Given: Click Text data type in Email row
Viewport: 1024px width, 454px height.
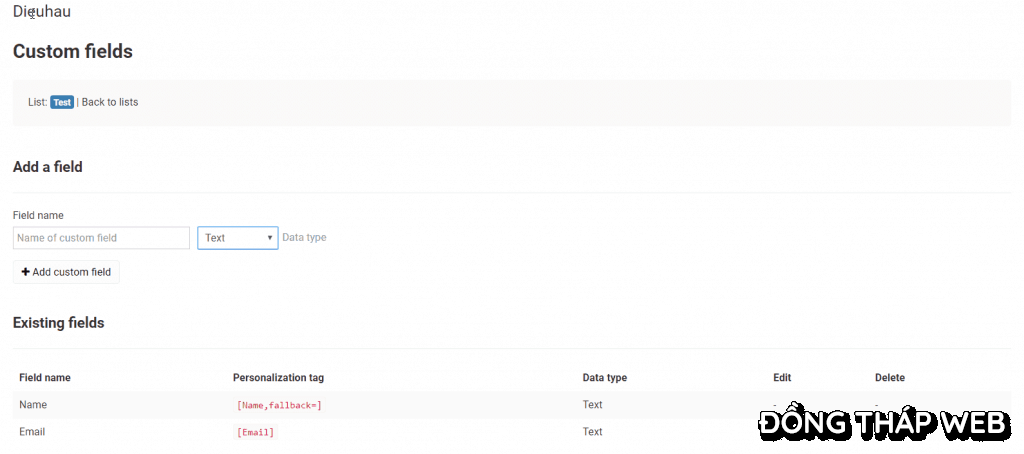Looking at the screenshot, I should (592, 431).
